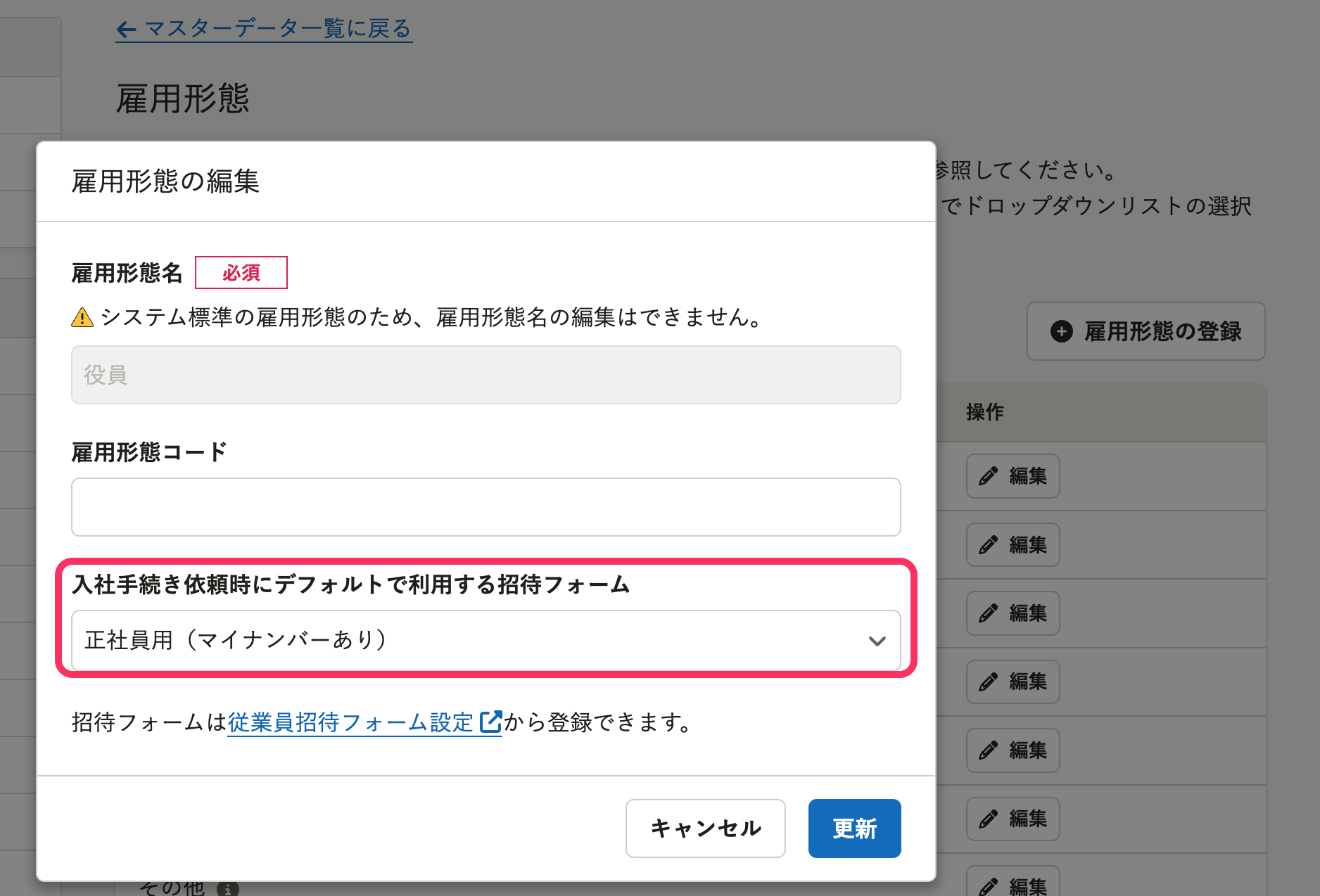Click the fifth 編集 button in 操作 column
Image resolution: width=1320 pixels, height=896 pixels.
pyautogui.click(x=1013, y=750)
